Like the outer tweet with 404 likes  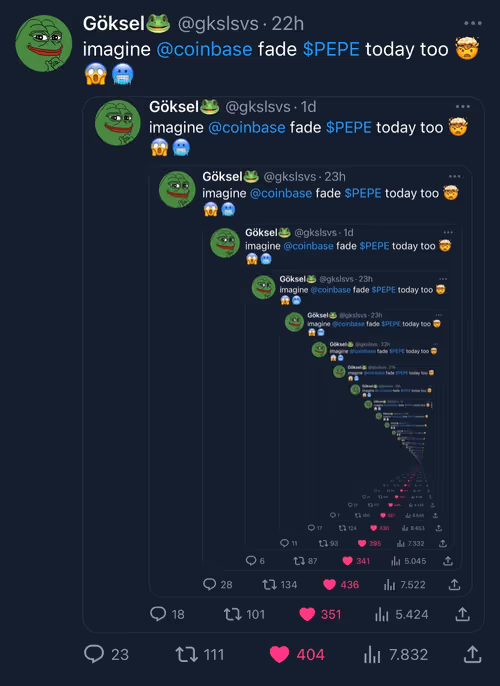(x=280, y=654)
